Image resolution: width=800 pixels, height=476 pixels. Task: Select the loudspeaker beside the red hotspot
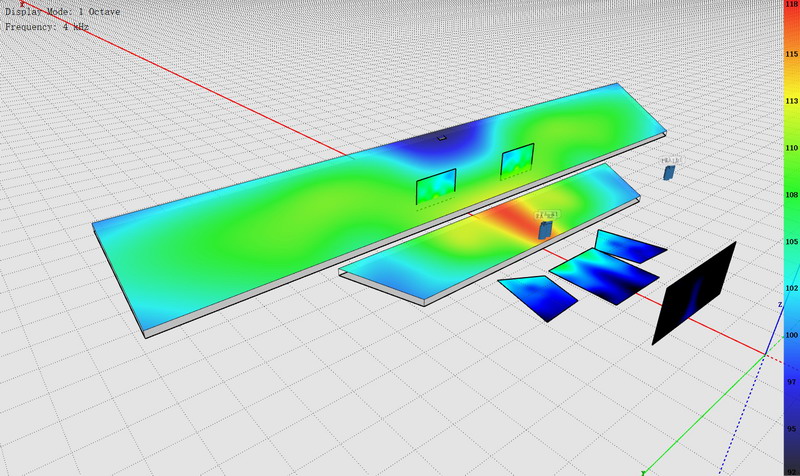[545, 230]
